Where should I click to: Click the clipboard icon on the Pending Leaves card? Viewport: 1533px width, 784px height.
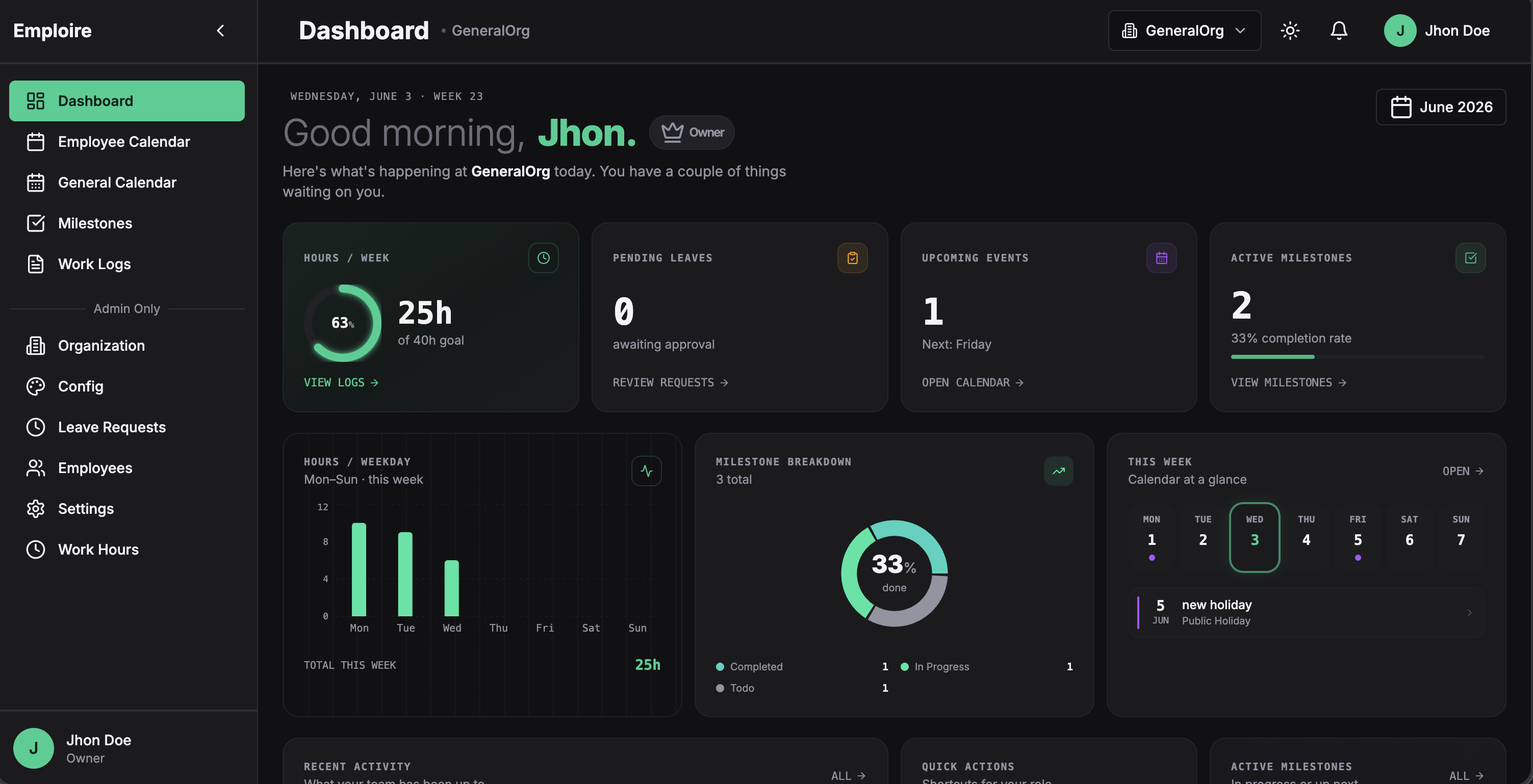(852, 257)
